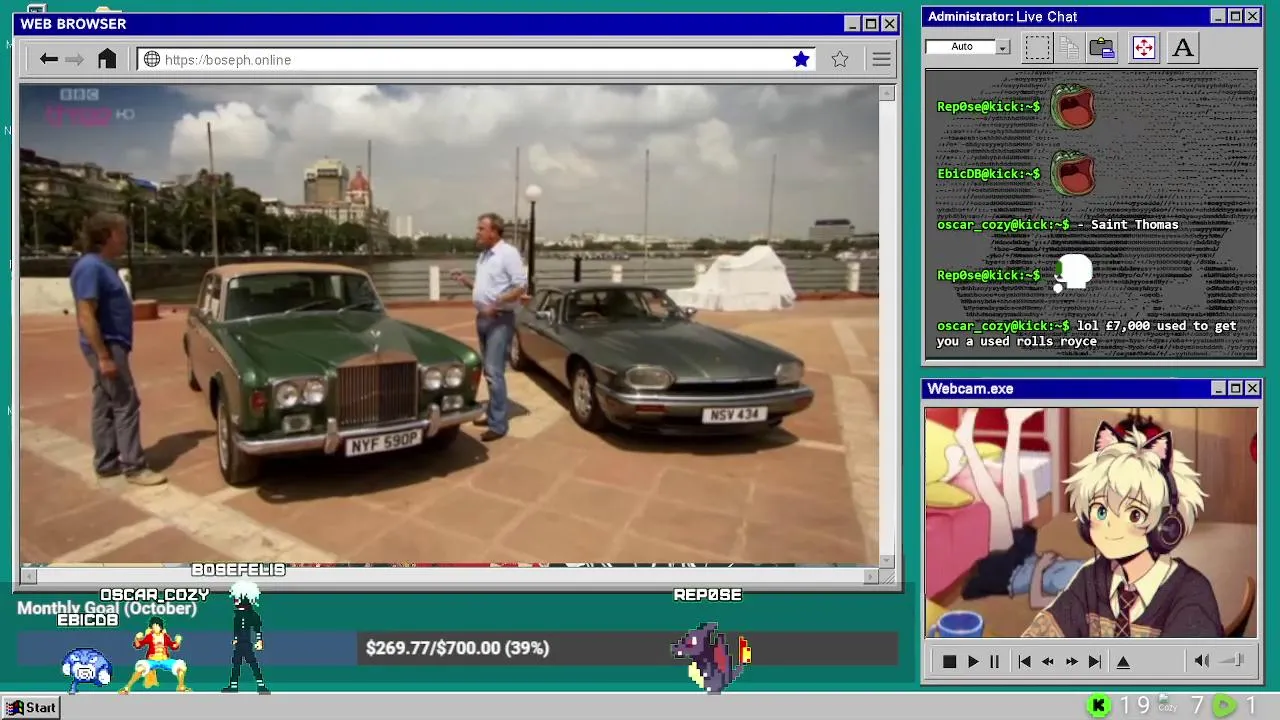This screenshot has width=1280, height=720.
Task: Open the Font 'A' settings icon
Action: [1183, 47]
